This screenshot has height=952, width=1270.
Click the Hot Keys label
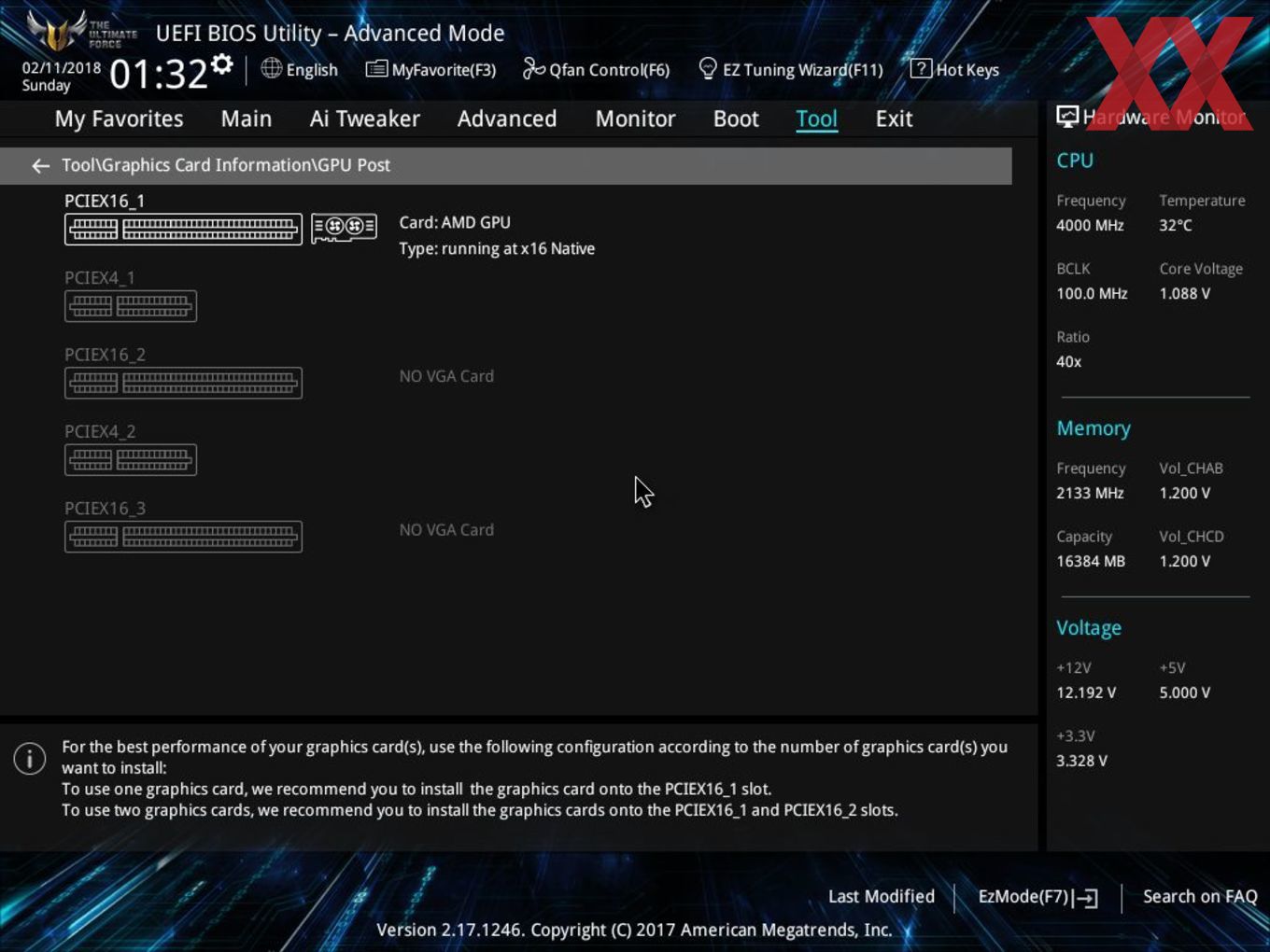point(967,70)
